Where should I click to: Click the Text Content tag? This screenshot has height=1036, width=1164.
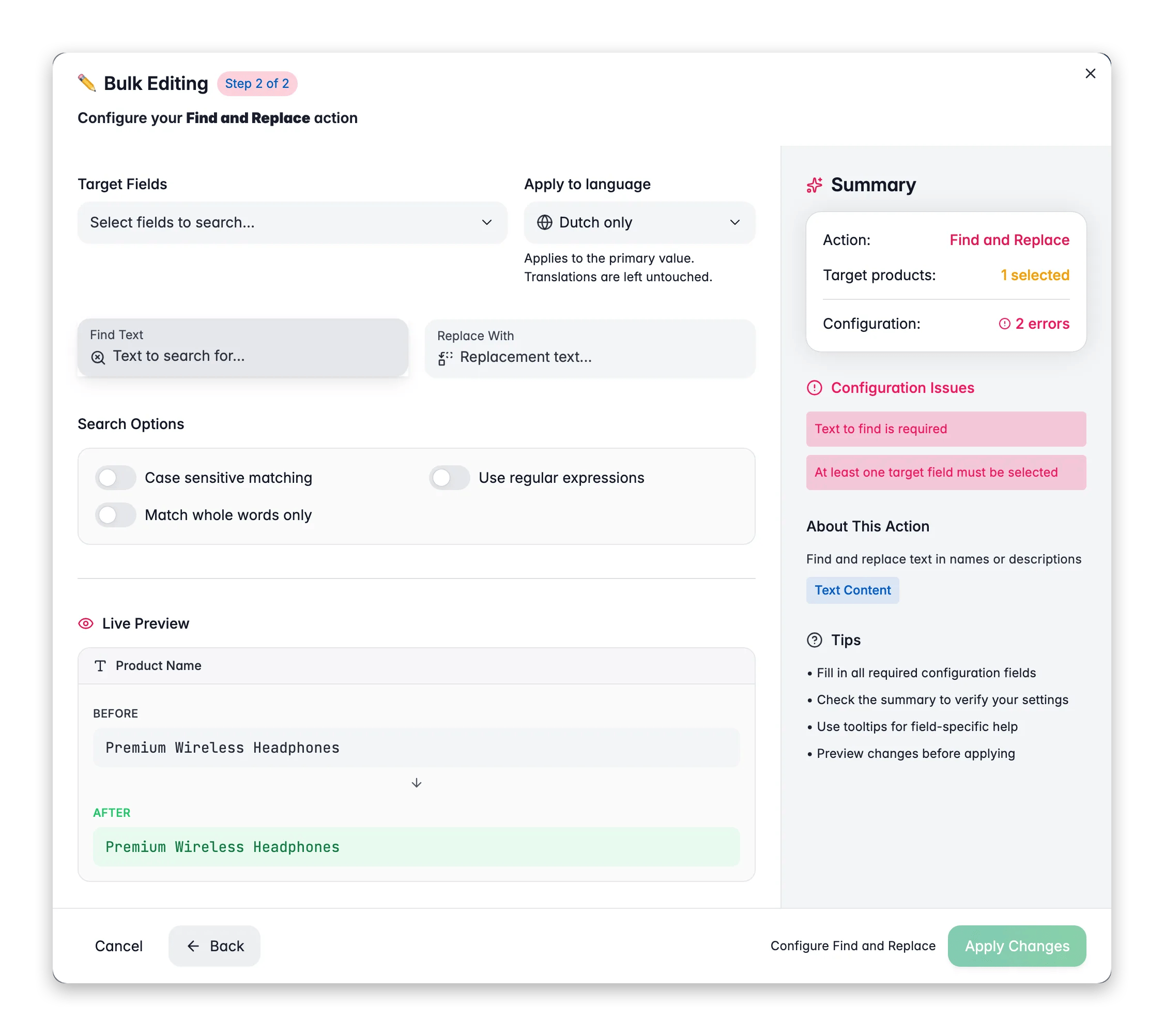click(852, 590)
